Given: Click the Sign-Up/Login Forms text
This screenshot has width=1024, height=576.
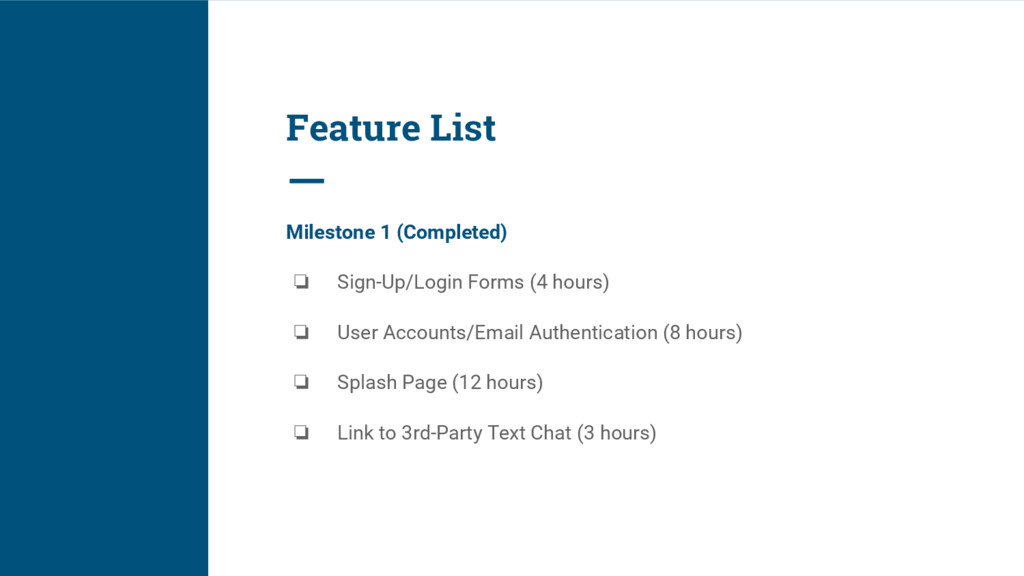Looking at the screenshot, I should coord(430,282).
